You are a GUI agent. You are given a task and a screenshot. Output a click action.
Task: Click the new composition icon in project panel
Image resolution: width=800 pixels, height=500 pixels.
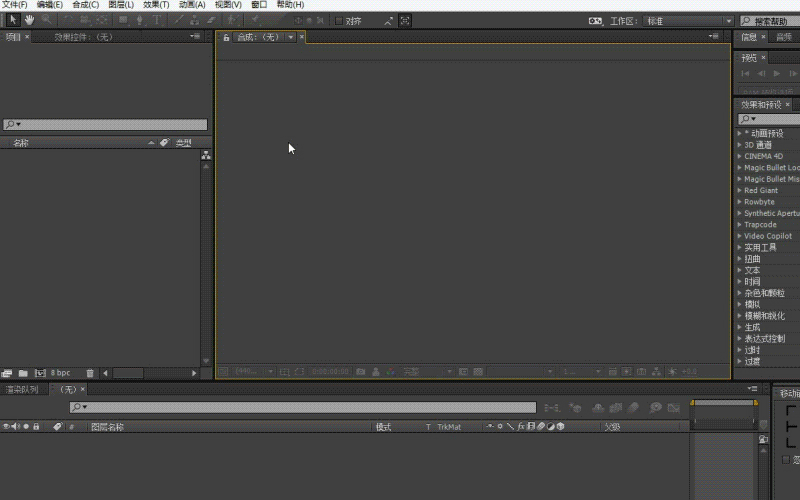40,373
